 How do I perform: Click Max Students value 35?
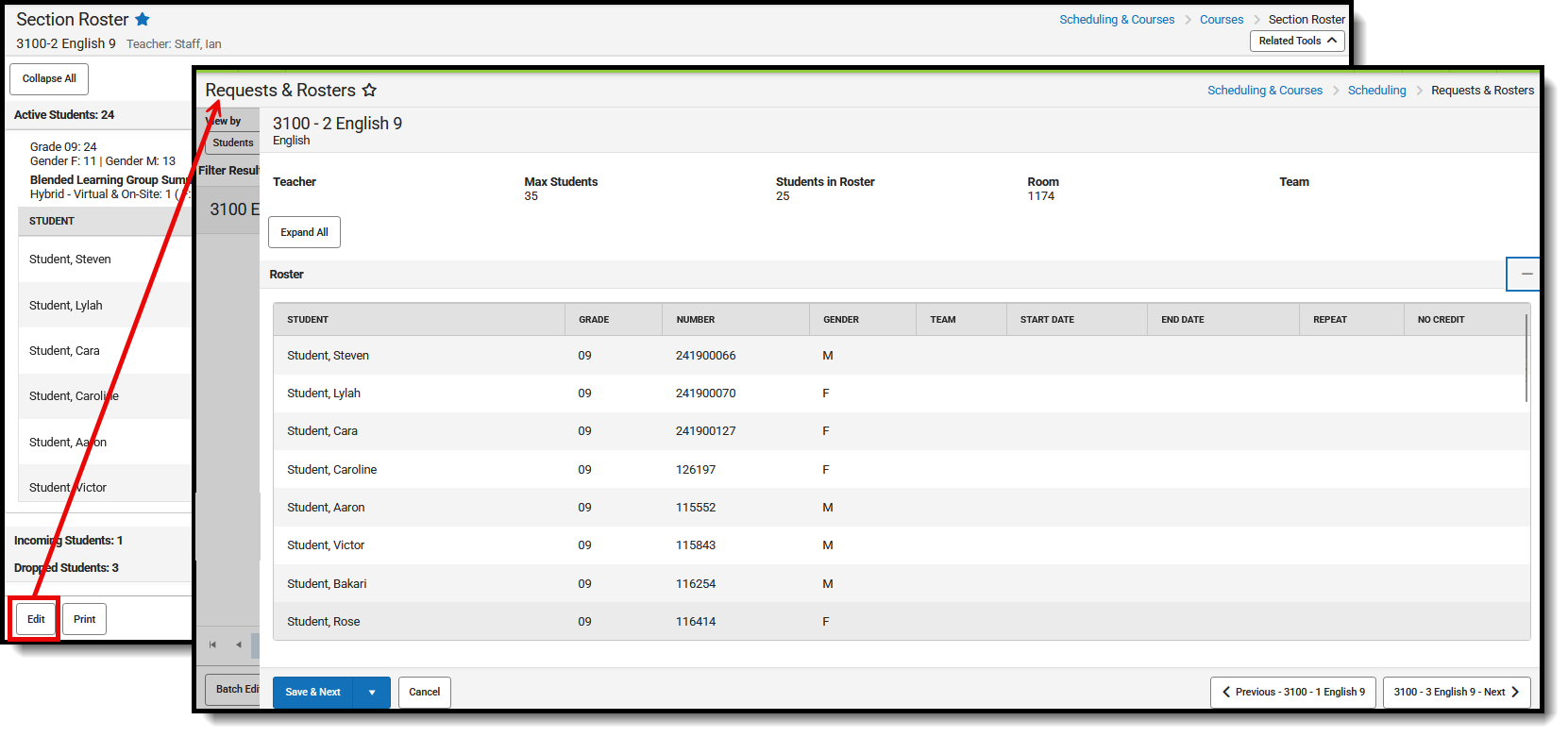click(531, 196)
